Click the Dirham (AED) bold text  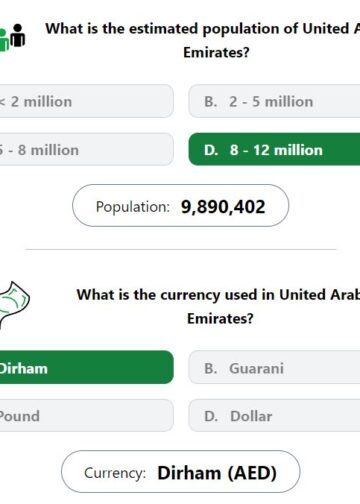(x=217, y=473)
